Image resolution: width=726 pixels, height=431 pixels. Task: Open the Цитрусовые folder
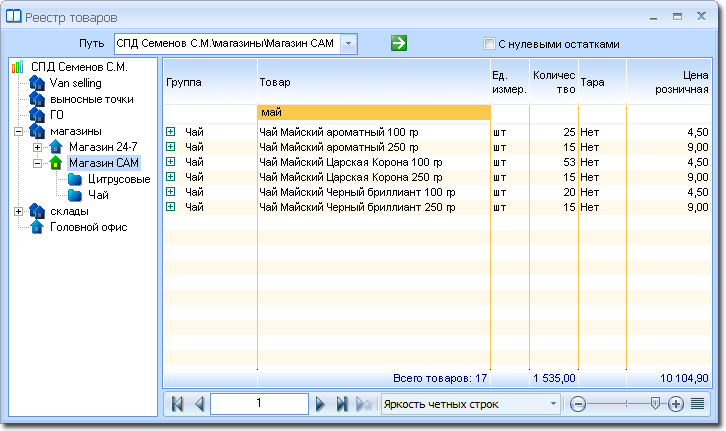pos(119,179)
